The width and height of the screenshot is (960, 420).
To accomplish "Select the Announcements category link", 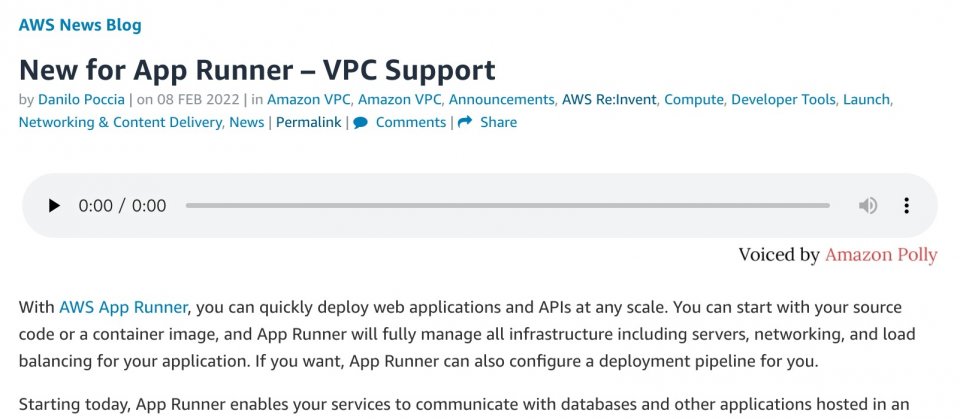I will [x=501, y=99].
